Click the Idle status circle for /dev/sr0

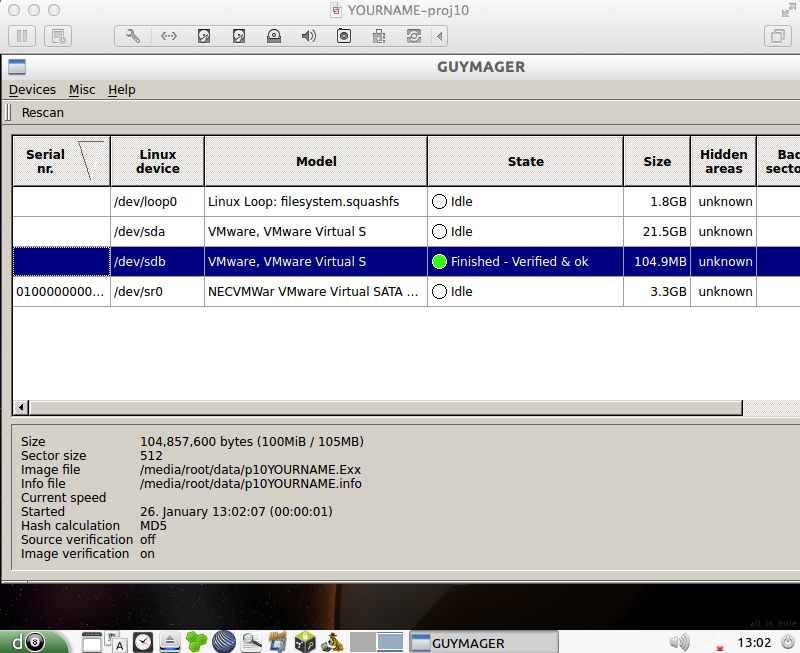439,292
